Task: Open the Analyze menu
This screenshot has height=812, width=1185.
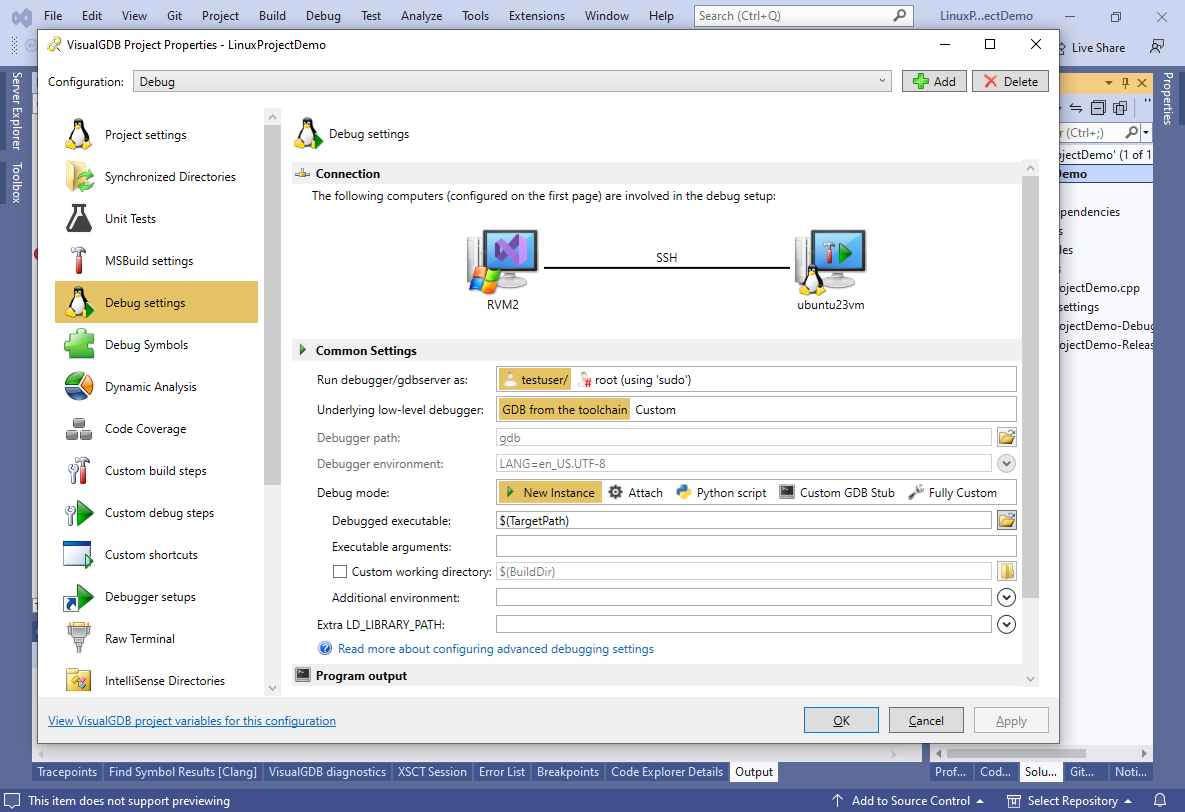Action: tap(422, 16)
